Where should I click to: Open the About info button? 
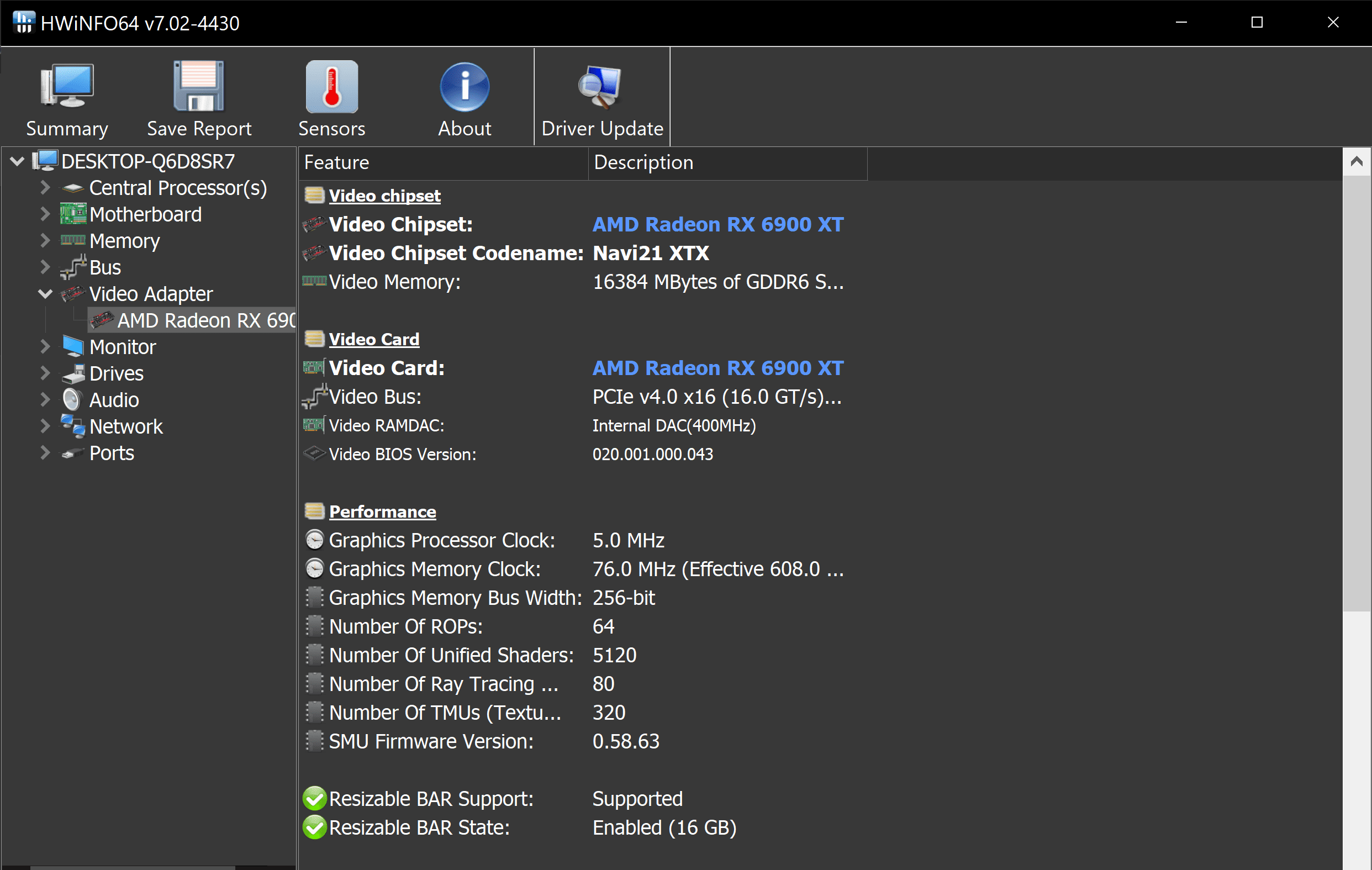tap(465, 98)
